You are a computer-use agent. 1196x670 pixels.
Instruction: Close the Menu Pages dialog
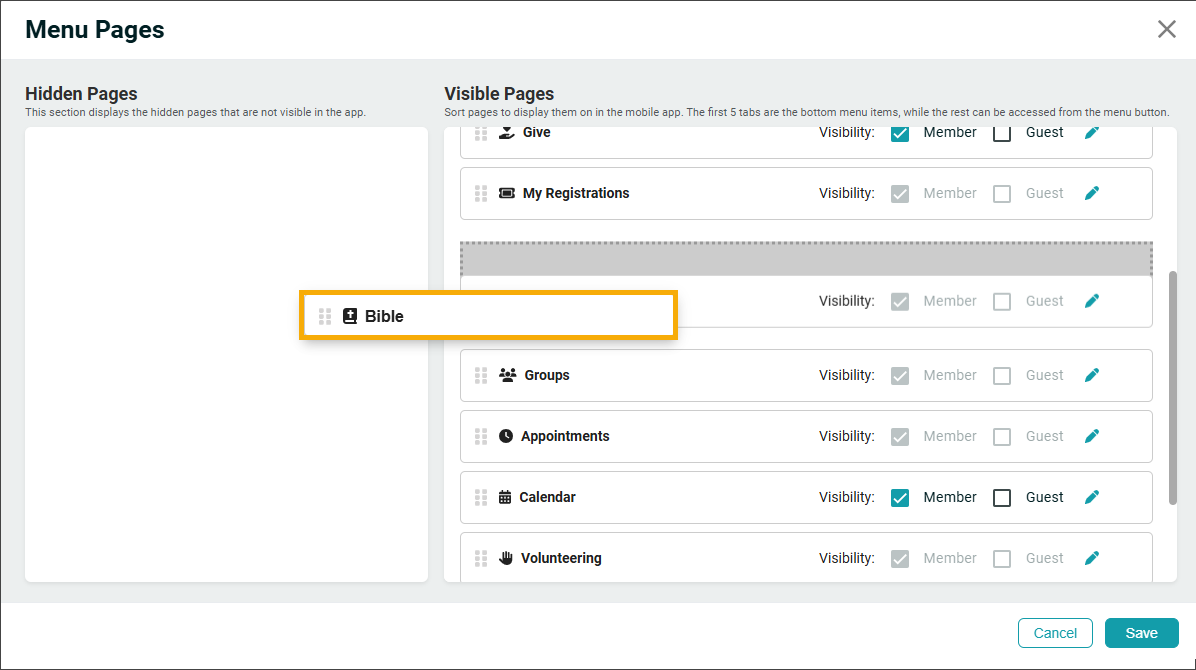[1166, 29]
